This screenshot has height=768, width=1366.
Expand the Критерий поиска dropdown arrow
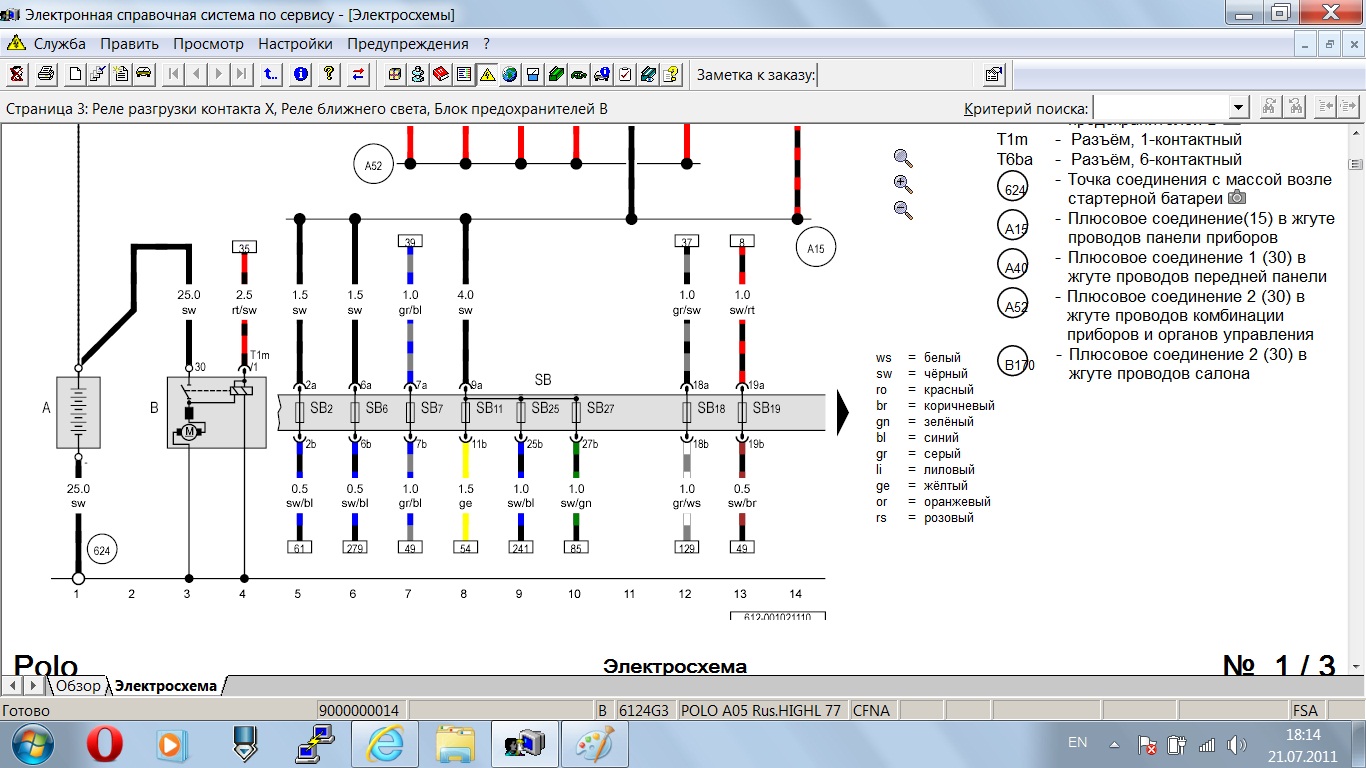(1239, 108)
